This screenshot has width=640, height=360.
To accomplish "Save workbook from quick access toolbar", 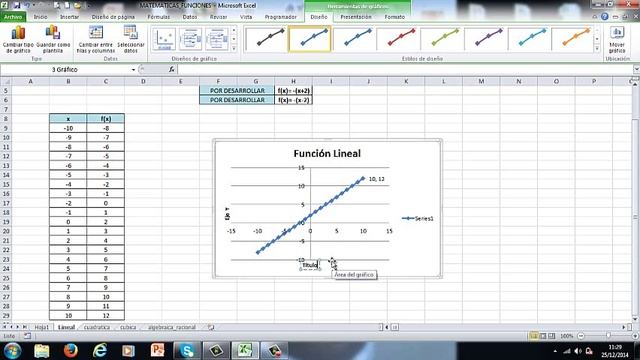I will click(17, 5).
